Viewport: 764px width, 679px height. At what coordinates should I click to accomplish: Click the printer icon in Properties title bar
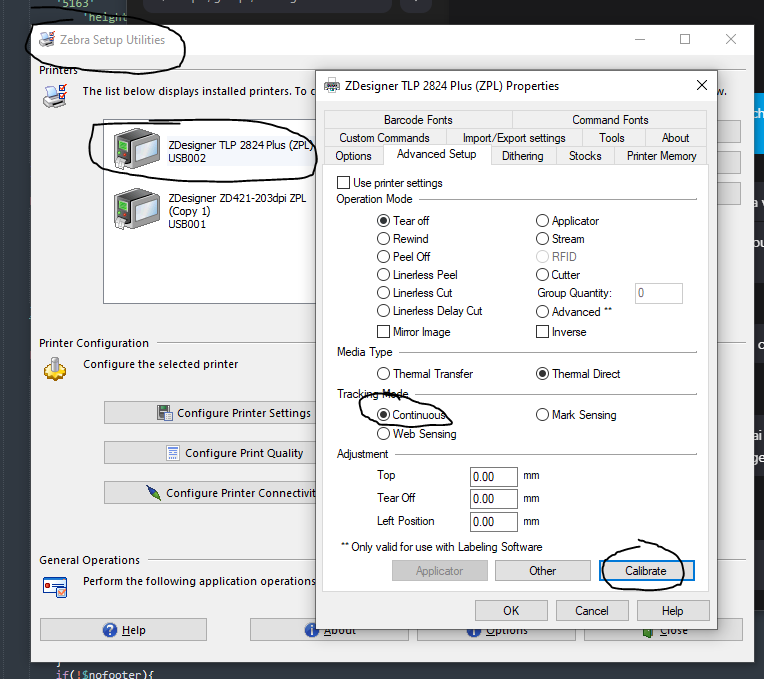[332, 86]
